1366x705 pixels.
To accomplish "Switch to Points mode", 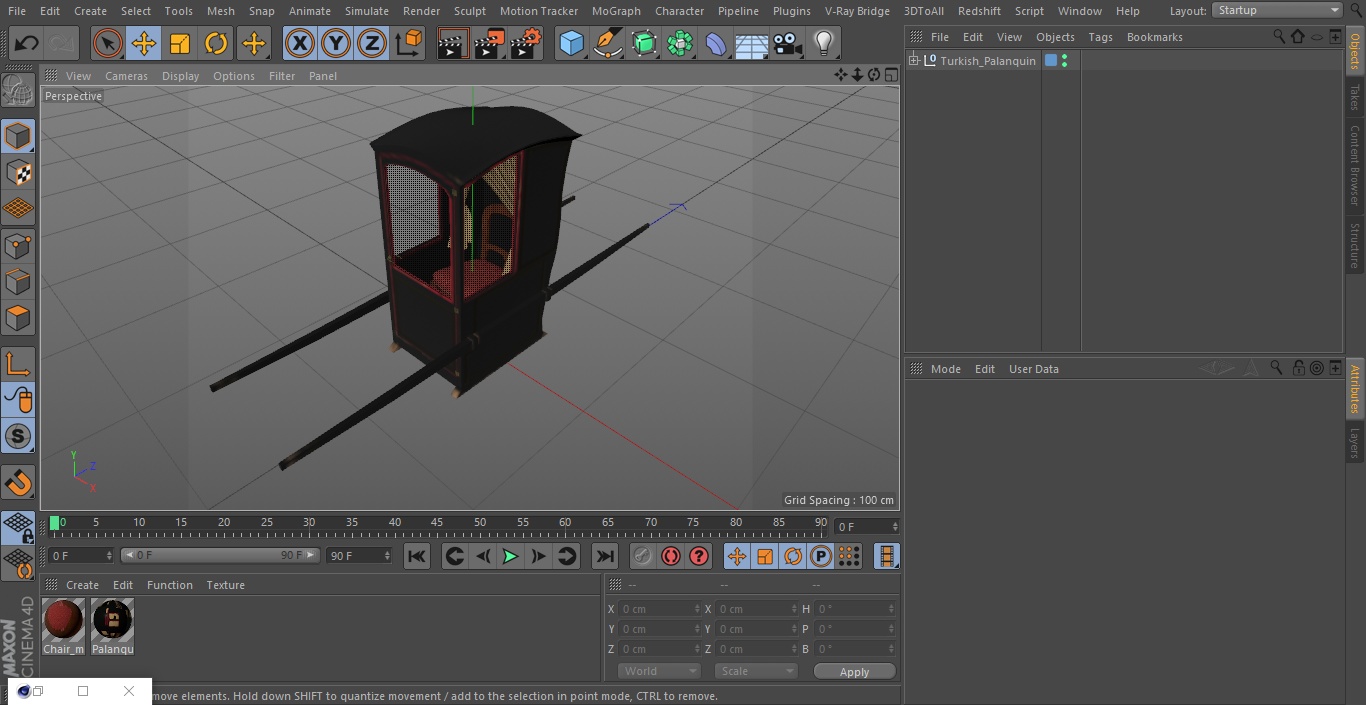I will click(x=18, y=245).
